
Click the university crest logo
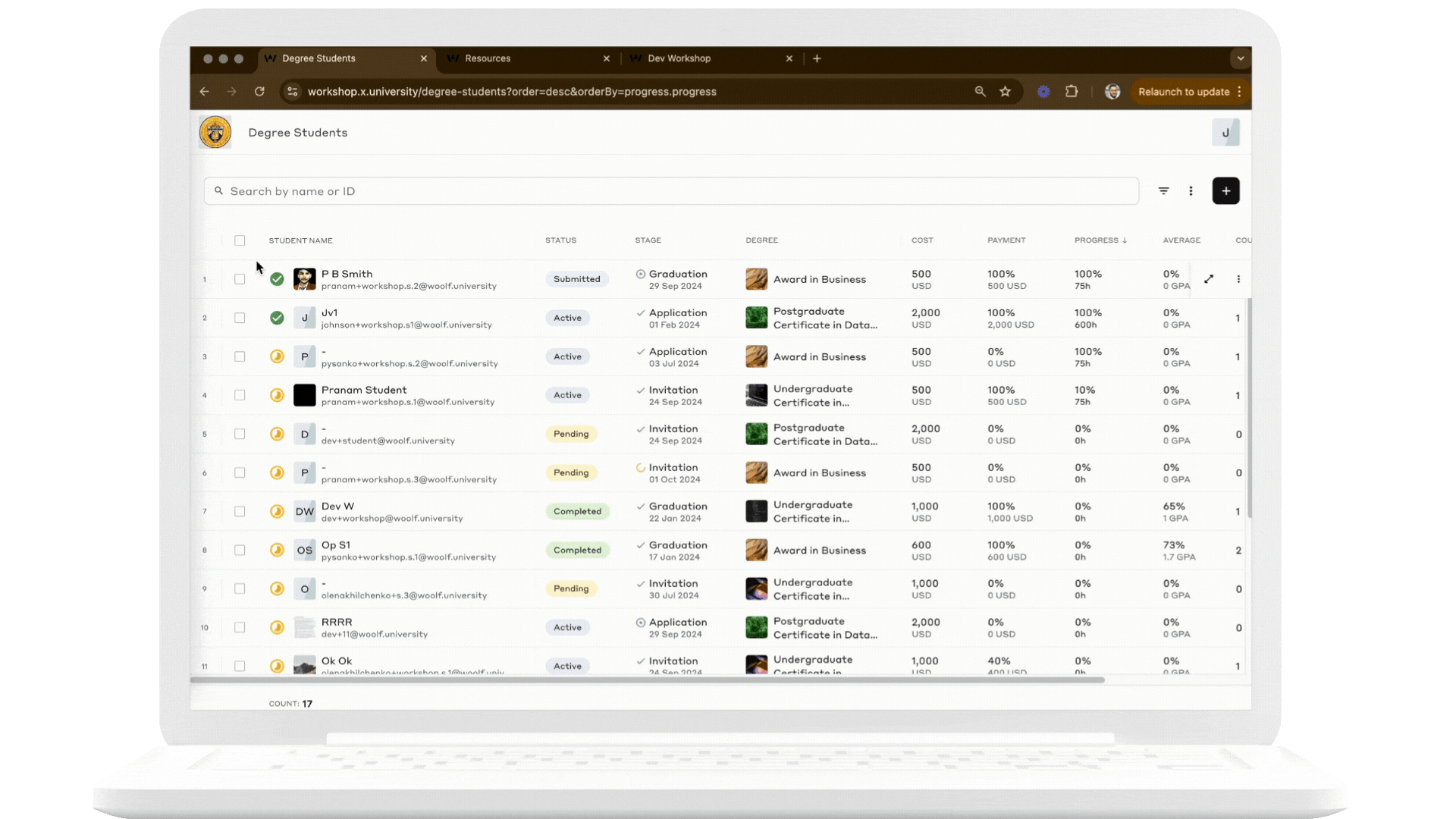(x=215, y=133)
